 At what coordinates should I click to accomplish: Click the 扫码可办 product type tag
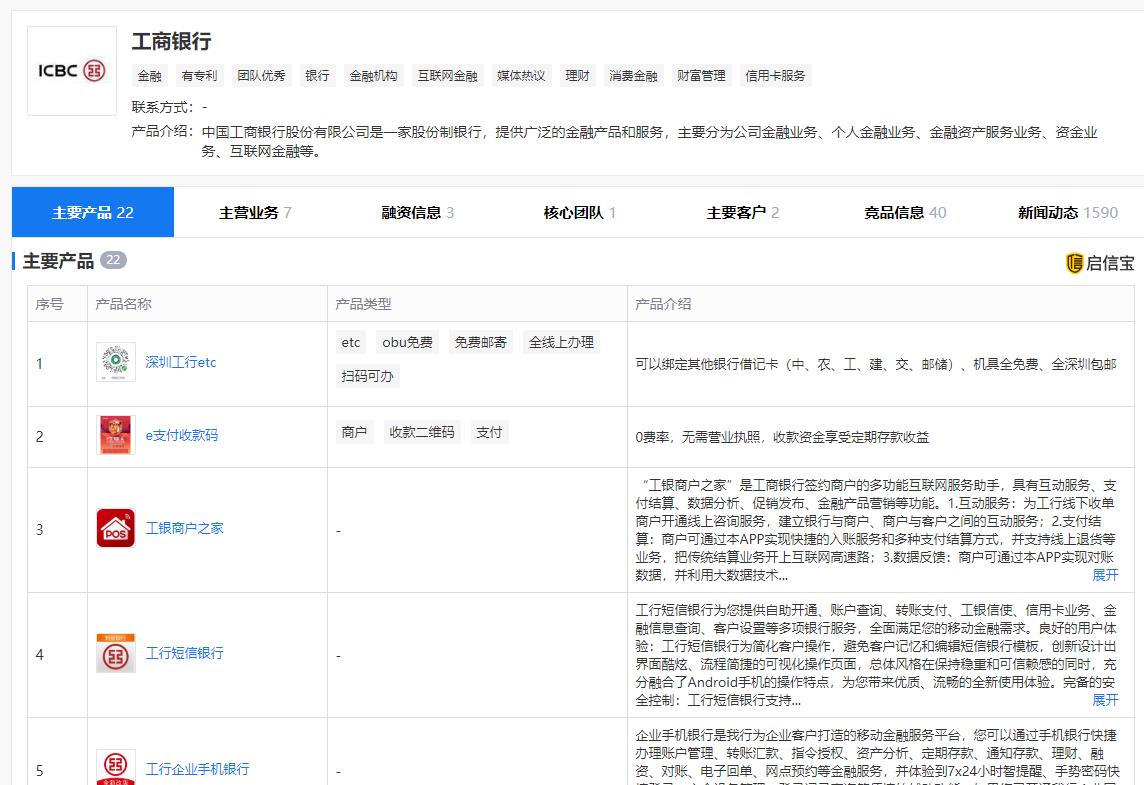tap(368, 376)
